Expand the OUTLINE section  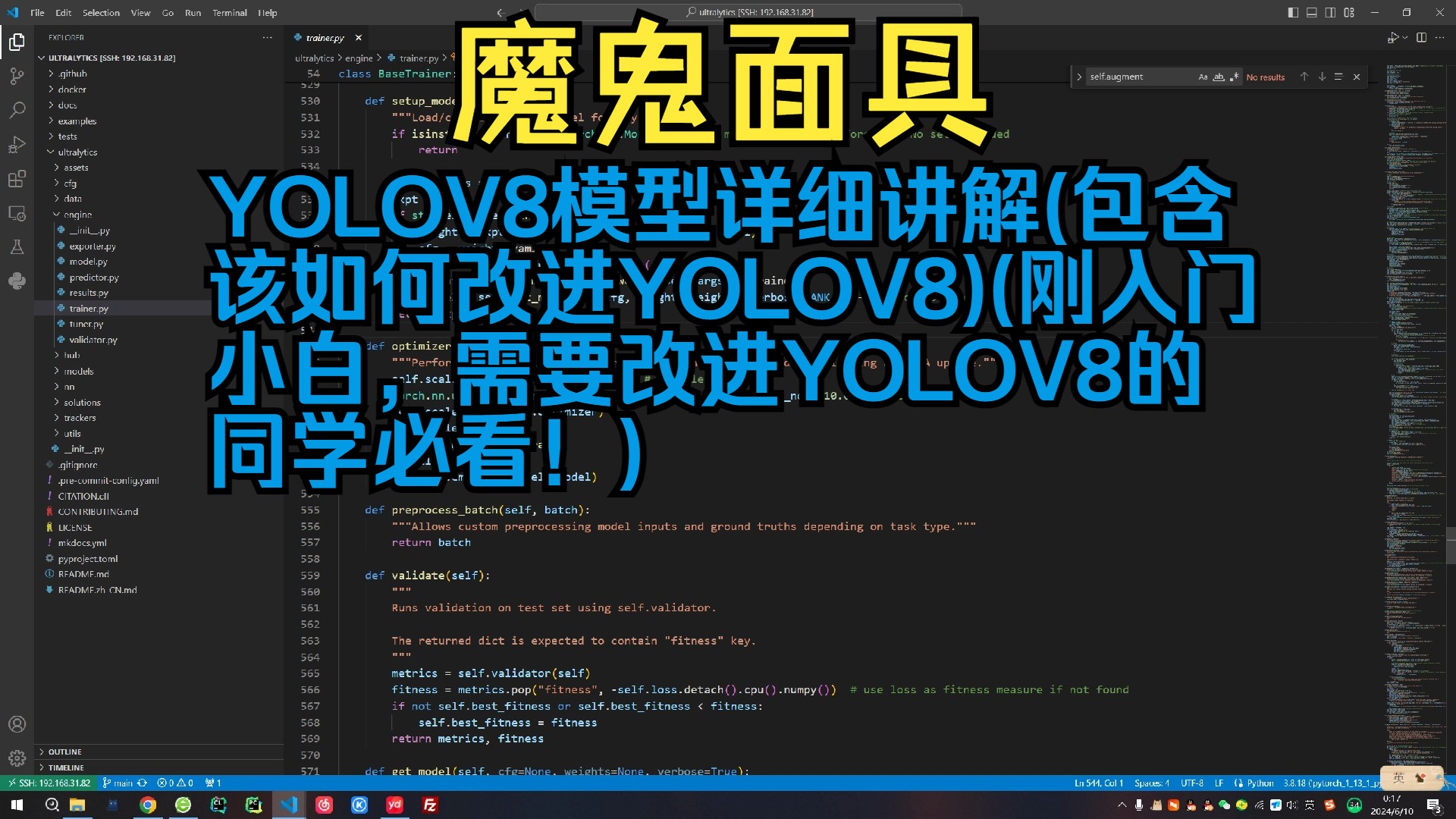[64, 752]
